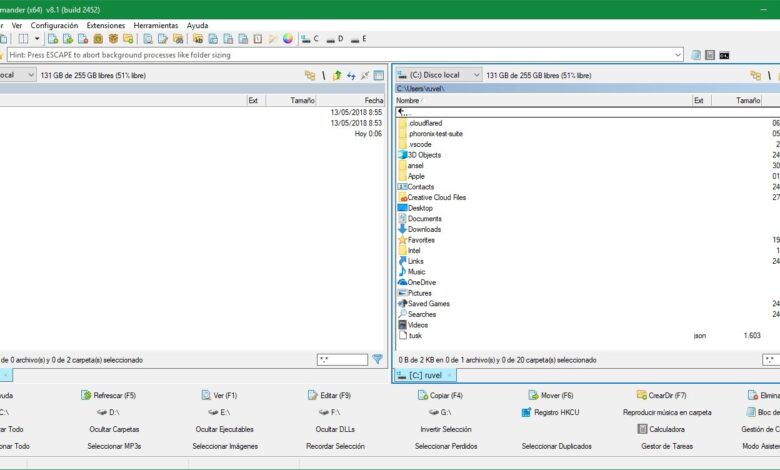Click the Seleccionar Duplicados button
The image size is (780, 470).
point(557,446)
